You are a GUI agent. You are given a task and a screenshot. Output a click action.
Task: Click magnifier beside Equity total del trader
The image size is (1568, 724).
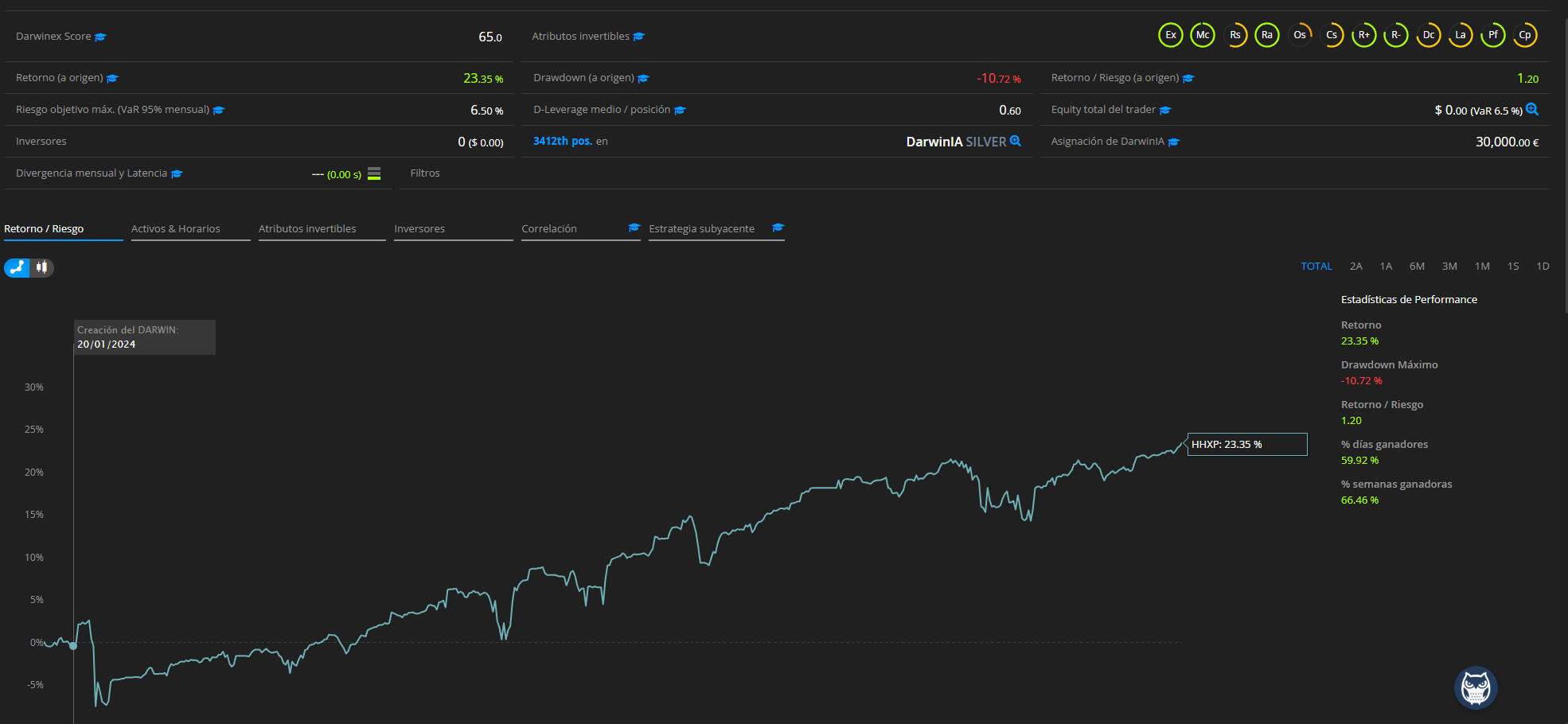pyautogui.click(x=1532, y=110)
